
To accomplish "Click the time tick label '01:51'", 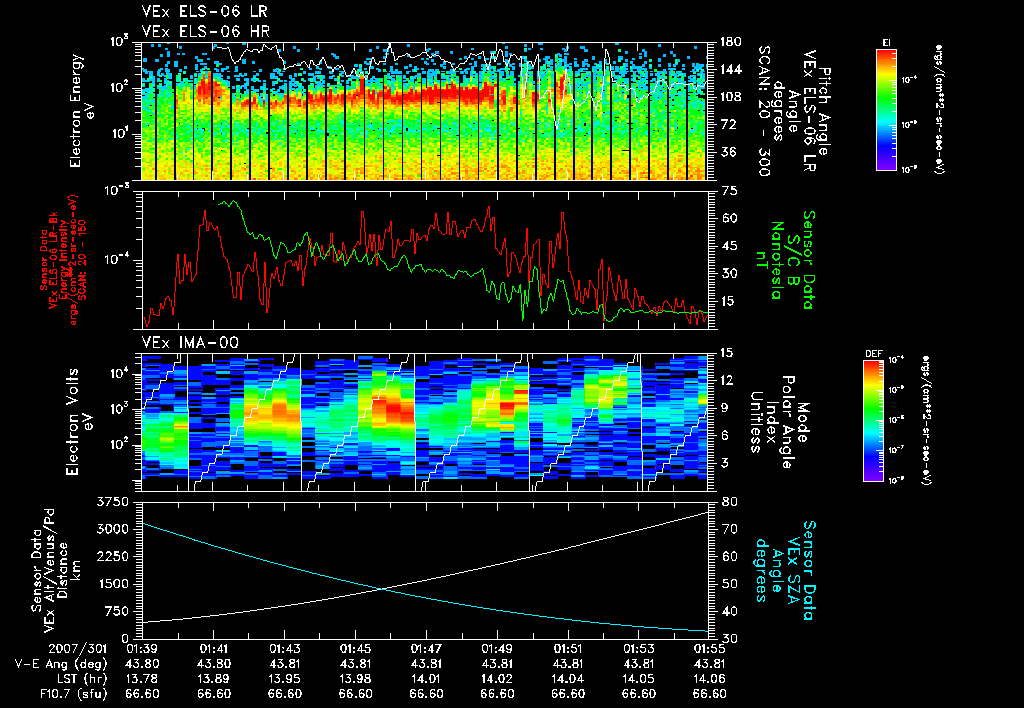I will (568, 649).
